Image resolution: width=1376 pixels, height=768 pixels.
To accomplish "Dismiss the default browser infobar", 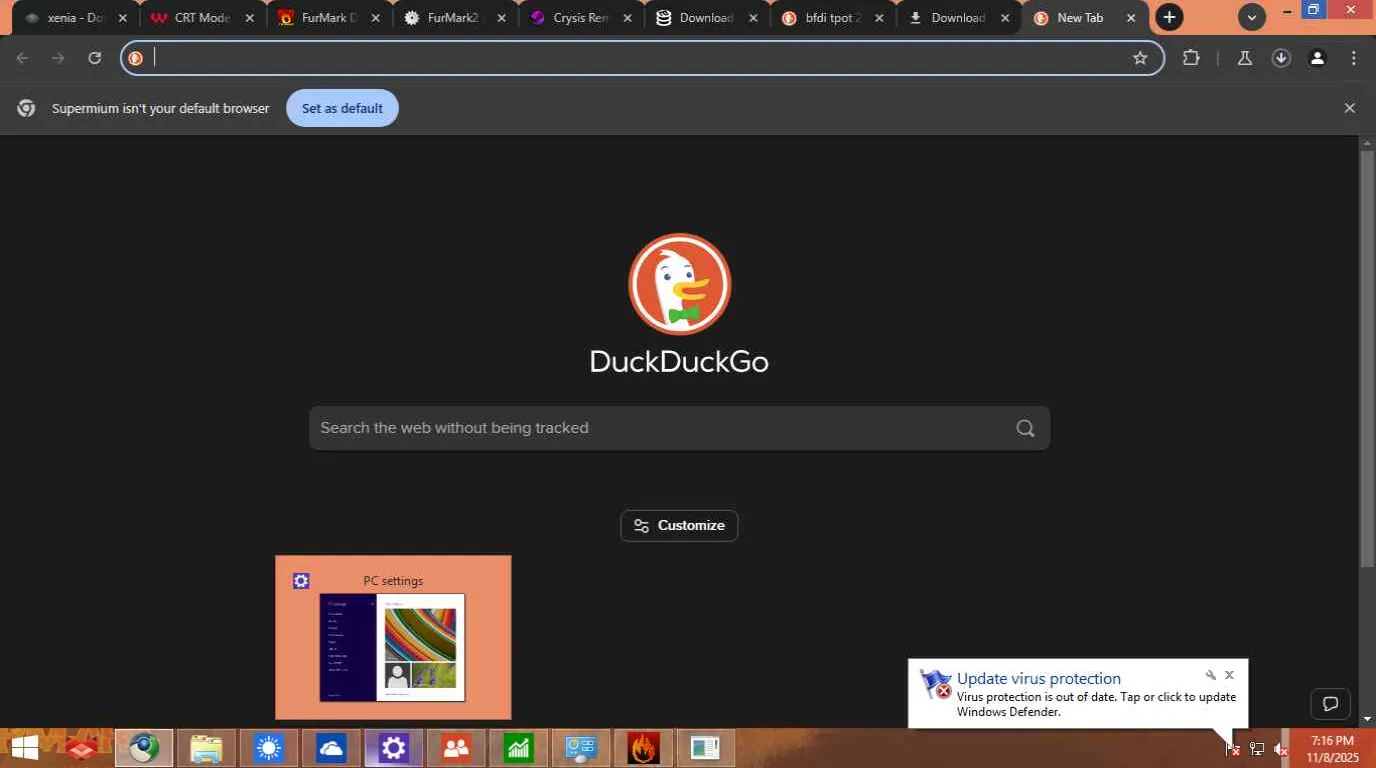I will pos(1350,108).
